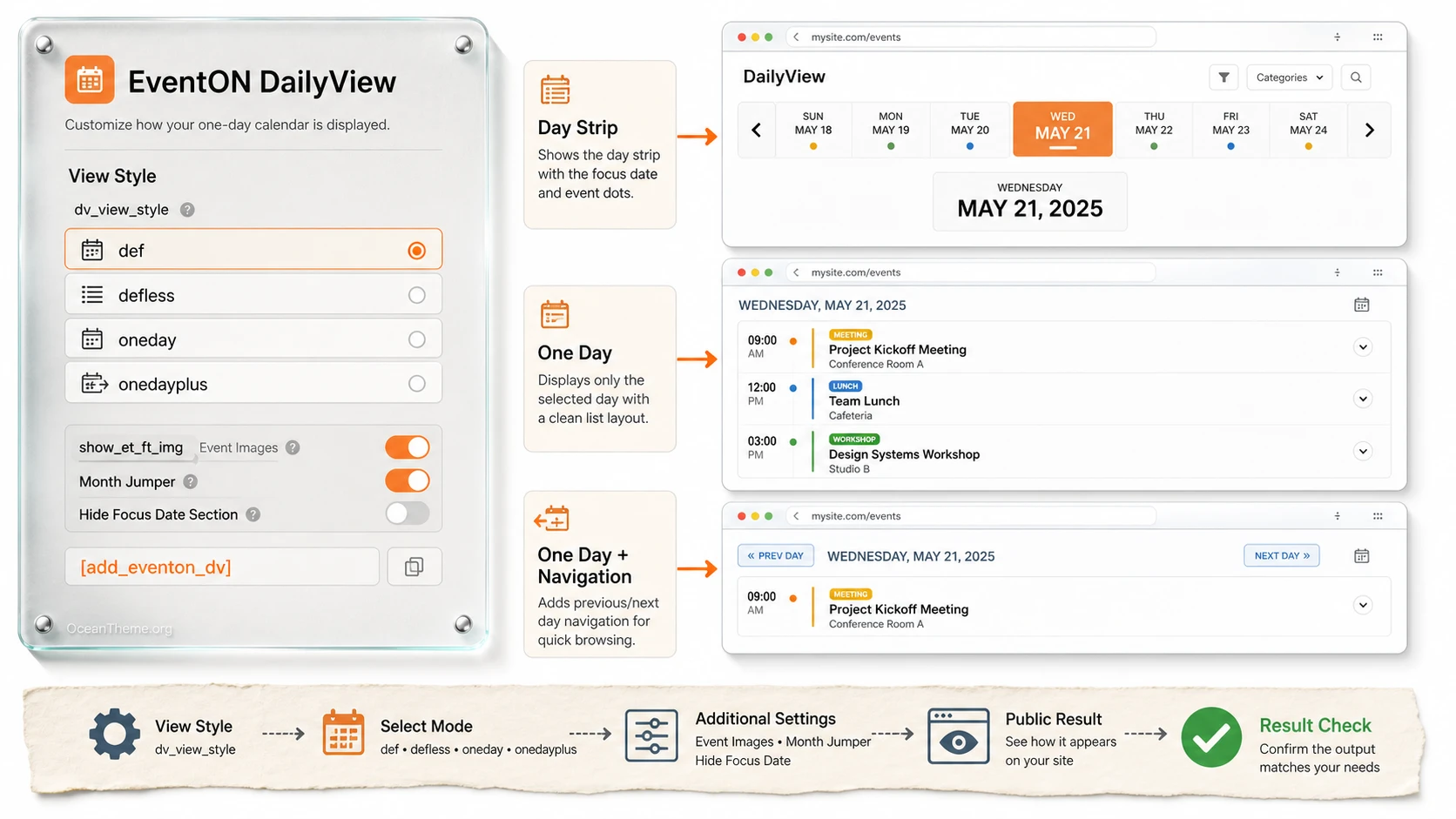Click the Public Result eye icon
Viewport: 1456px width, 819px height.
click(958, 736)
